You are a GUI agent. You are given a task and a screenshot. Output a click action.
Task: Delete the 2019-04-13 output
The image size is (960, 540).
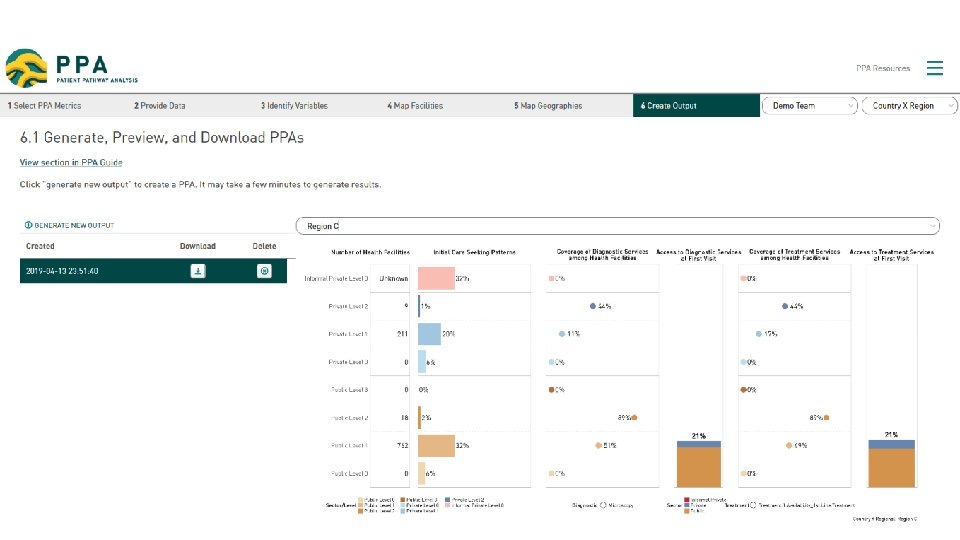pyautogui.click(x=264, y=271)
